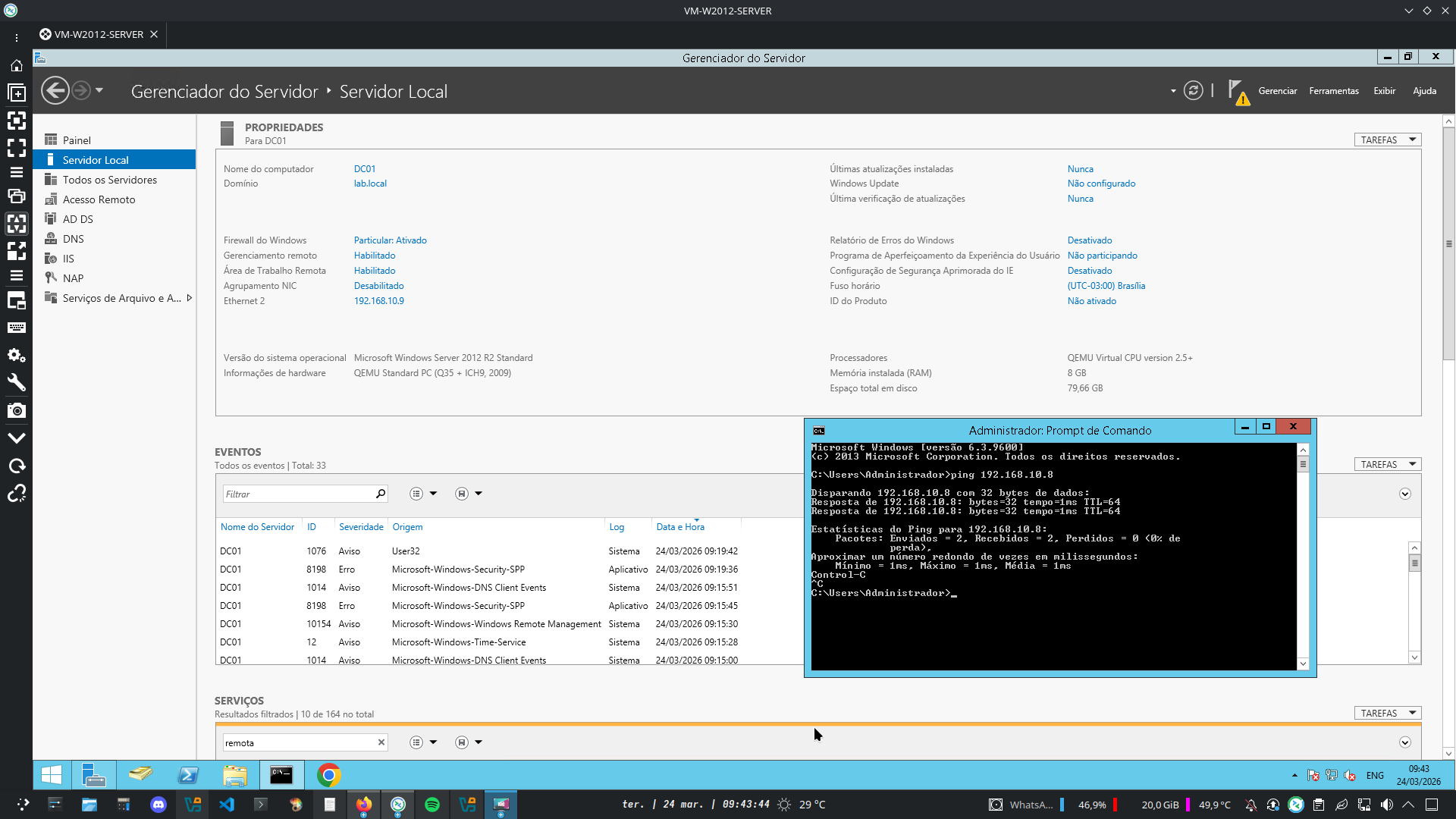Open TAREFAS dropdown for Eventos section

(x=1388, y=465)
